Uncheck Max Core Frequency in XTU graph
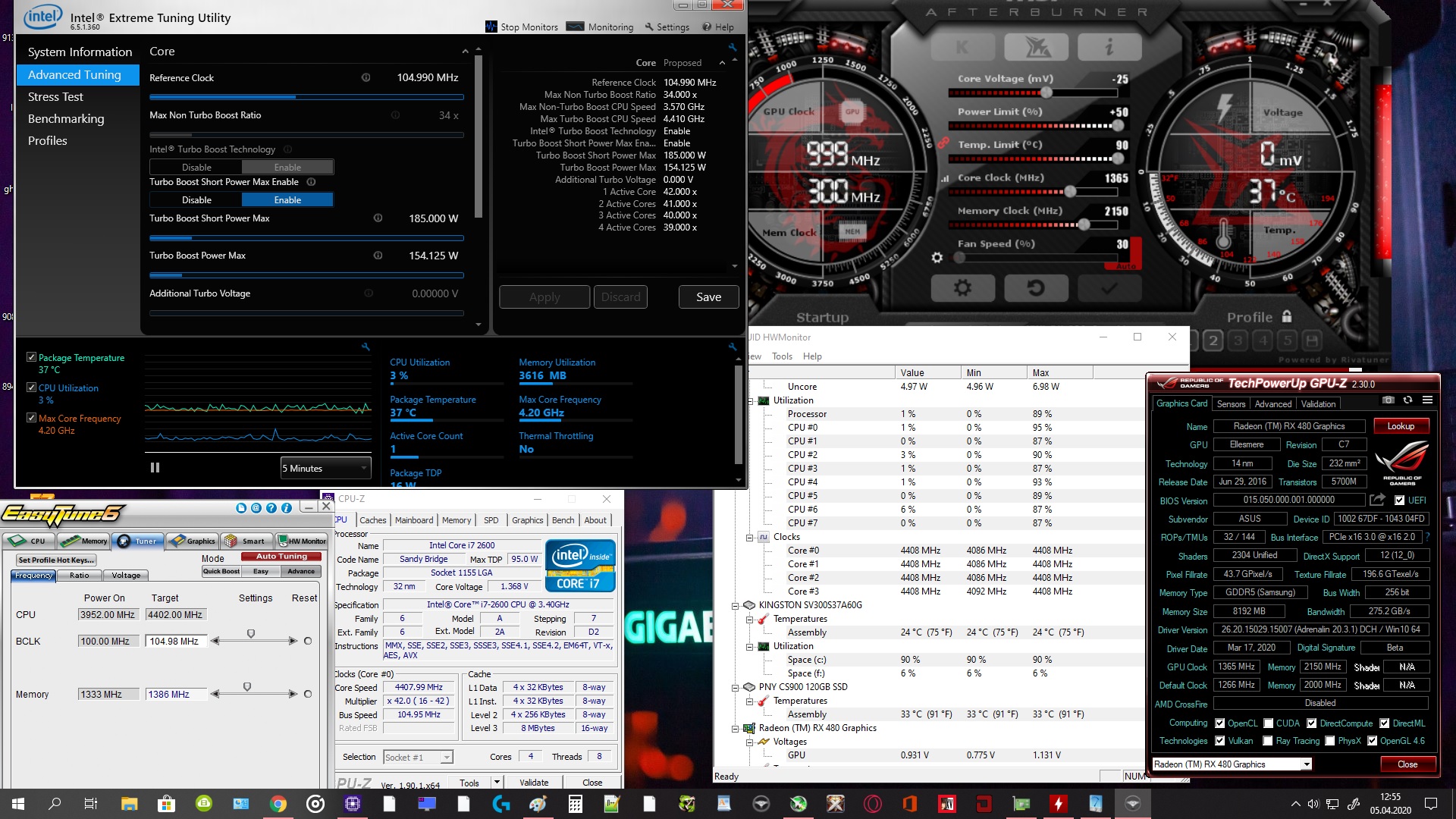This screenshot has width=1456, height=819. click(31, 418)
